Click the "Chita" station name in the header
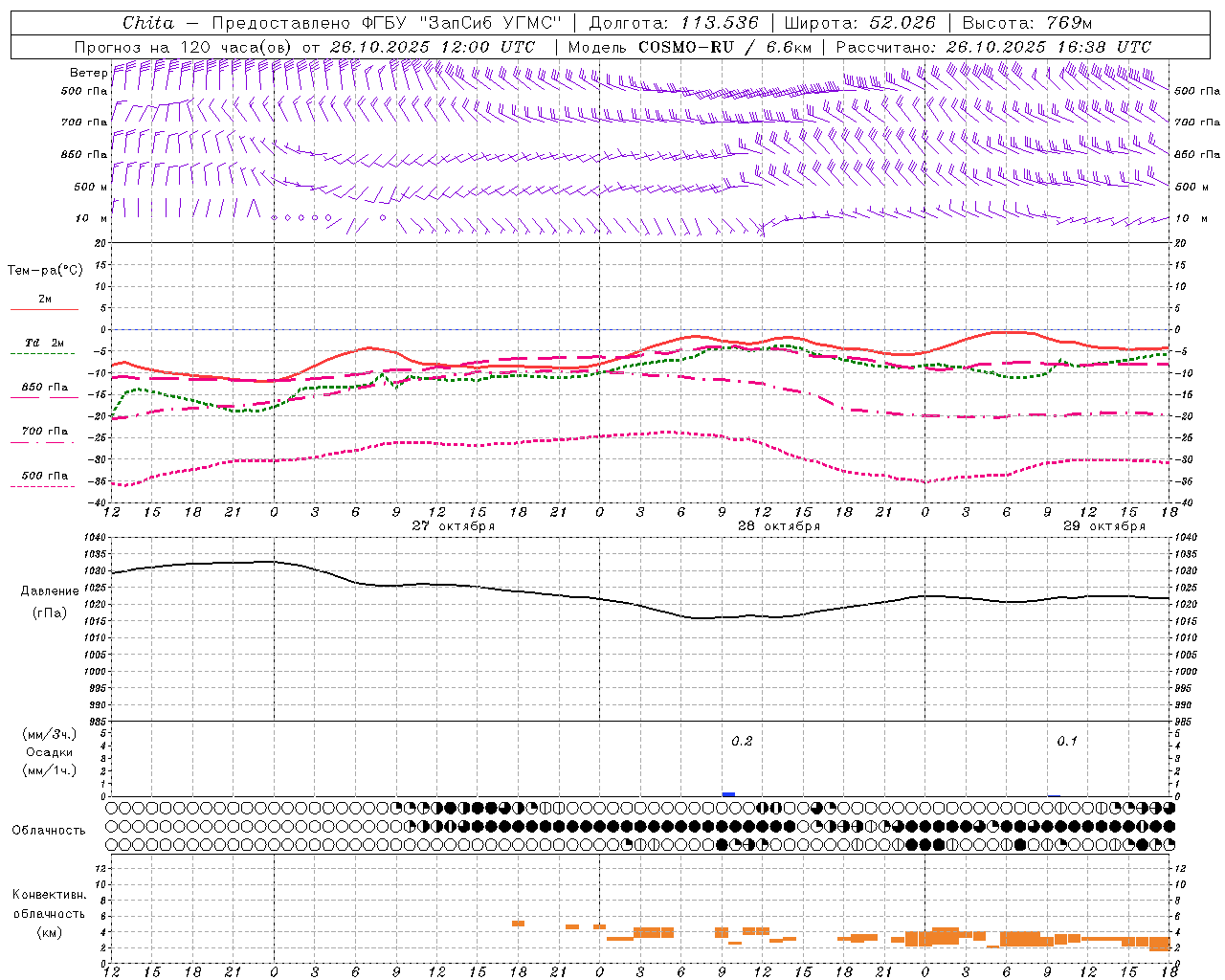The height and width of the screenshot is (980, 1225). pyautogui.click(x=148, y=23)
